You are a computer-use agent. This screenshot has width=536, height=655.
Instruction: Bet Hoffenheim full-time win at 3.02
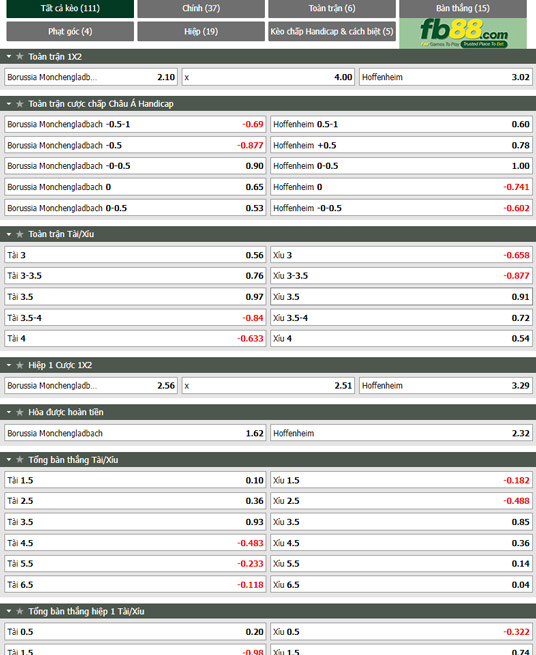click(x=445, y=77)
